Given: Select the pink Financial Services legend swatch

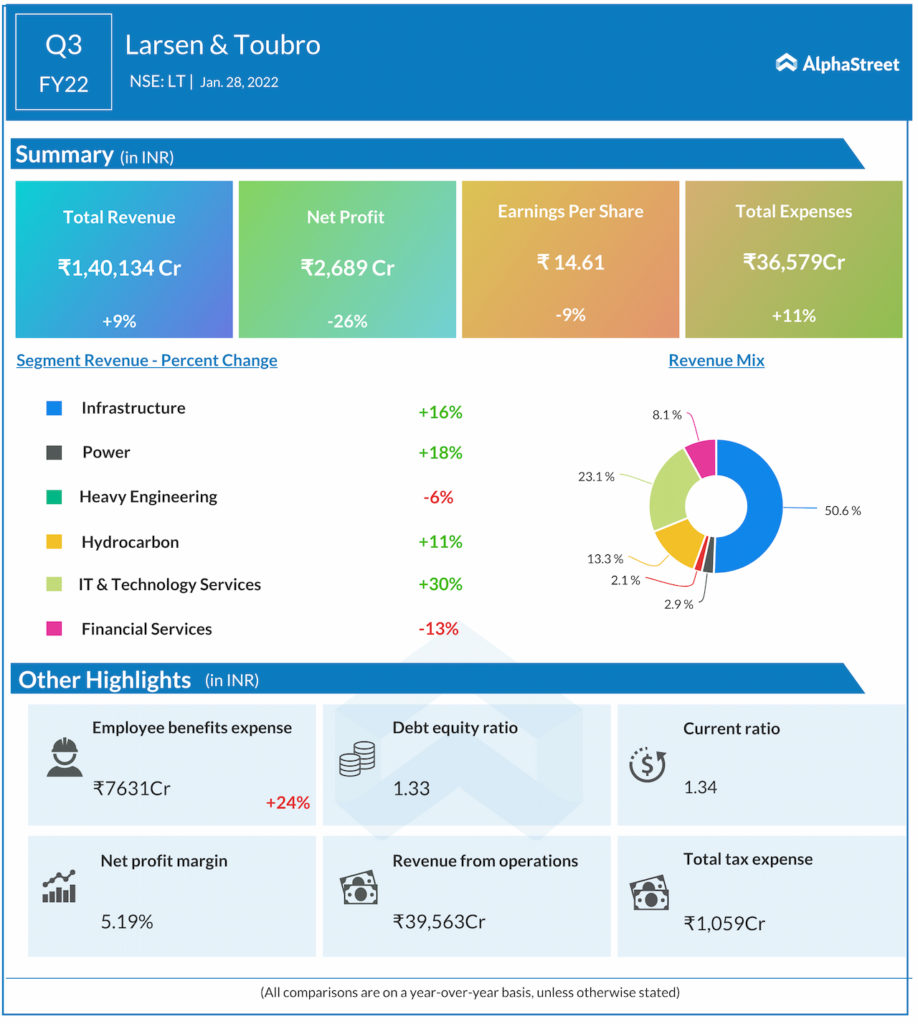Looking at the screenshot, I should coord(54,629).
